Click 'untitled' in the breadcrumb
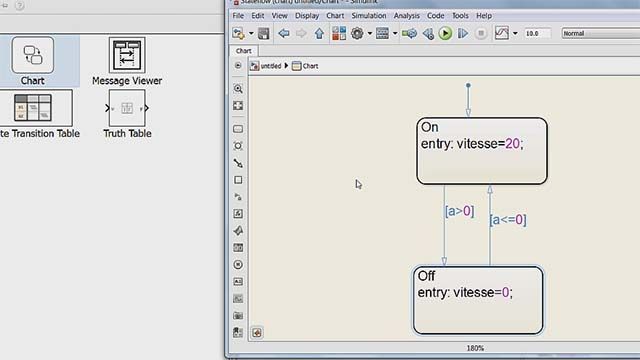This screenshot has height=360, width=640. pos(271,66)
